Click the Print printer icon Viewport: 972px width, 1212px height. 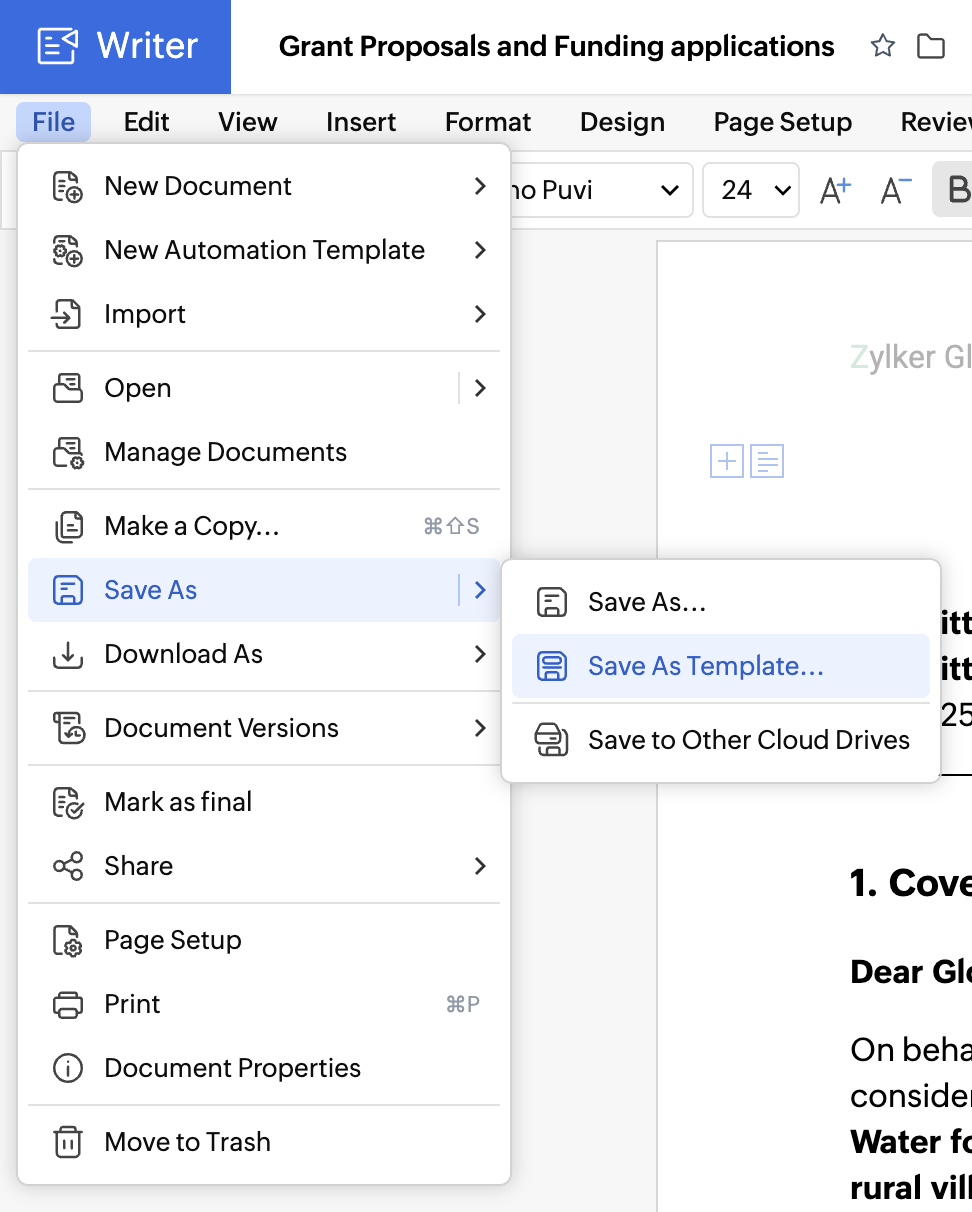[67, 1004]
